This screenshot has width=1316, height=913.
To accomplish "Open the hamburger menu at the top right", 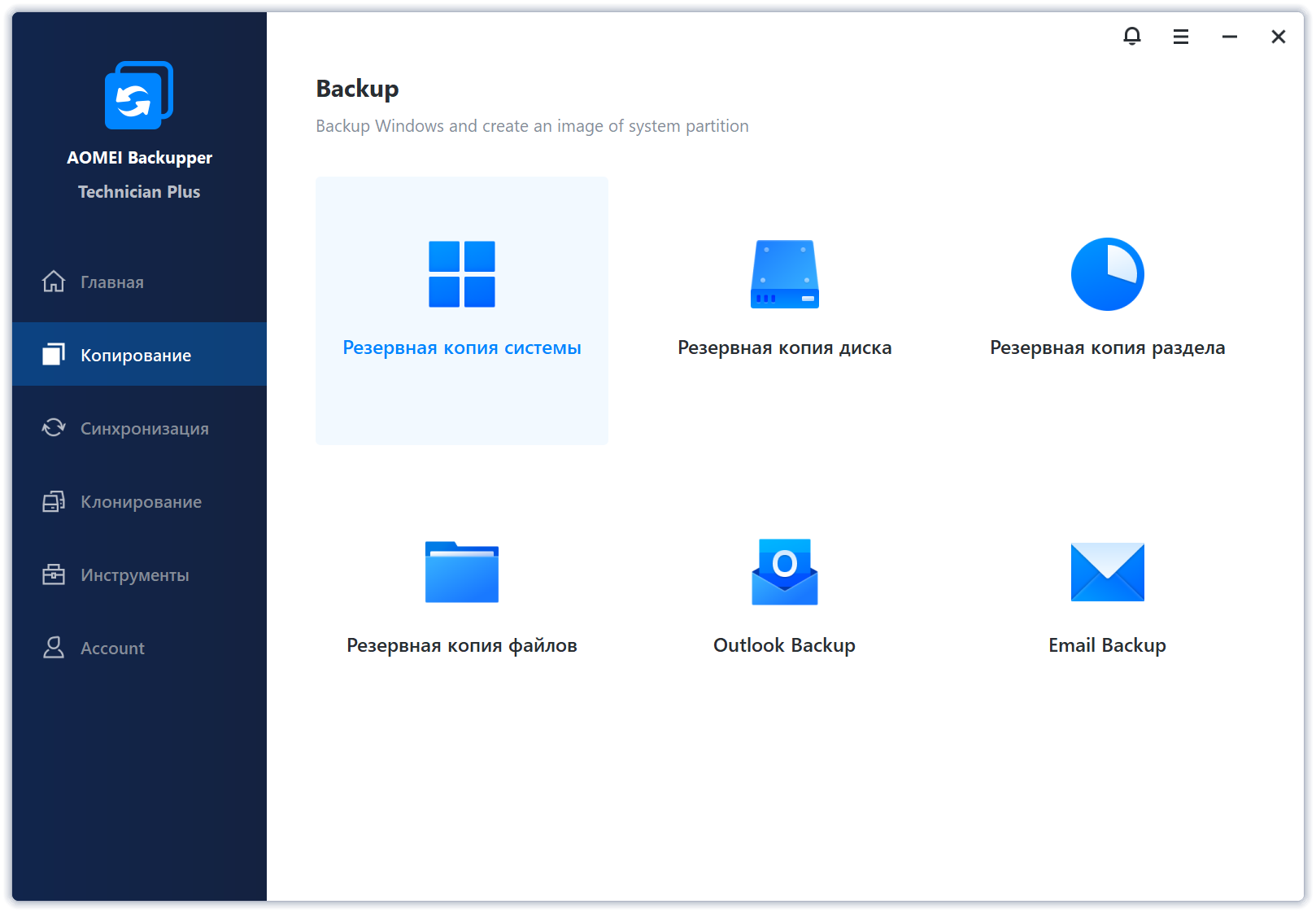I will (1180, 37).
